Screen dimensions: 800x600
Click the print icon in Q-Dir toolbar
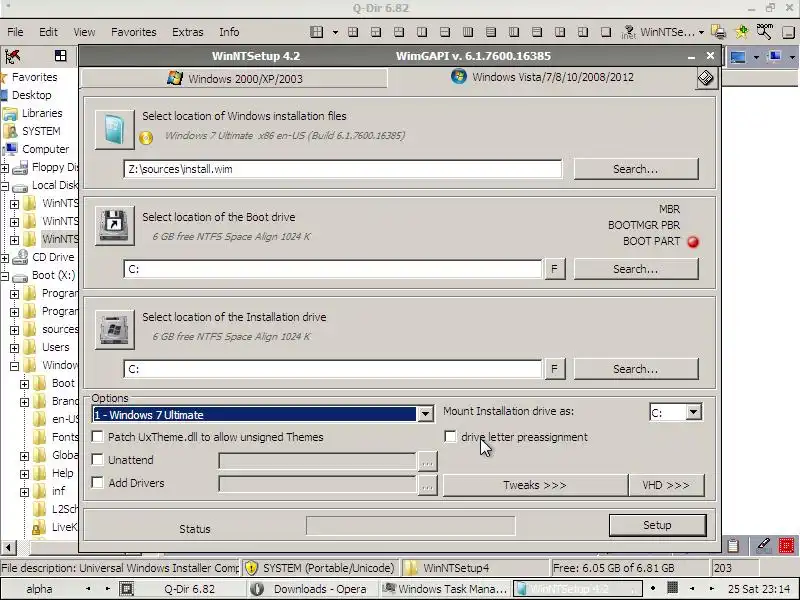[718, 32]
